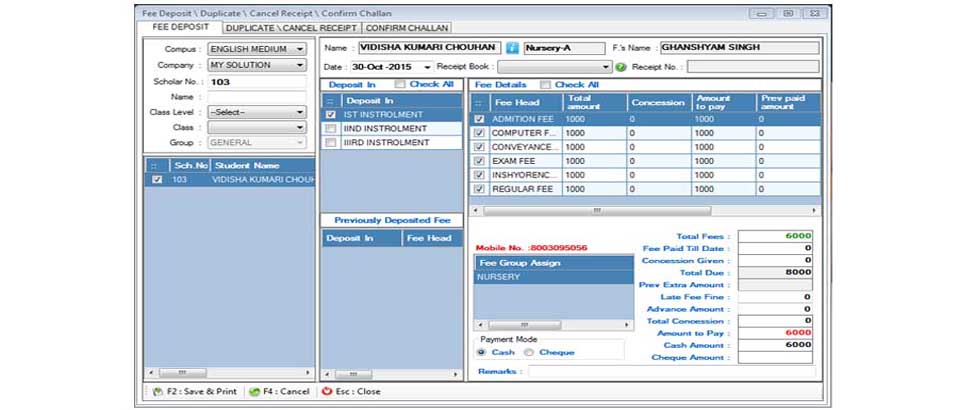
Task: Select the INSHYORENC... fee row
Action: point(645,175)
